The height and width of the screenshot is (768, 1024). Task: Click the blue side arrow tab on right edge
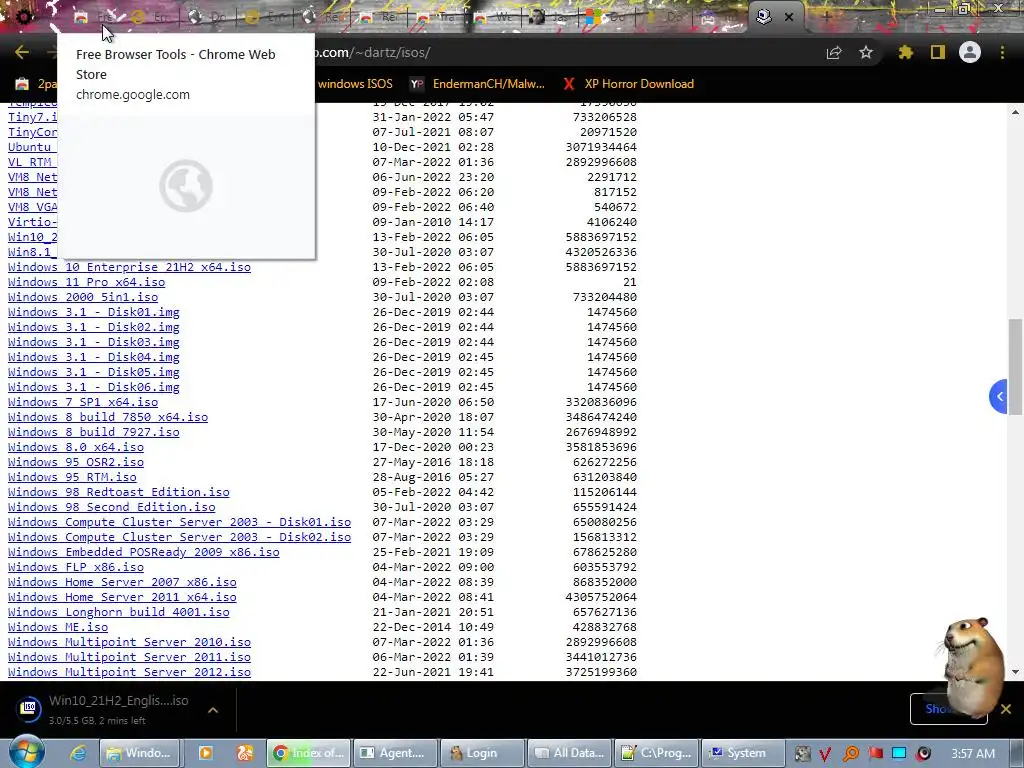click(x=998, y=396)
